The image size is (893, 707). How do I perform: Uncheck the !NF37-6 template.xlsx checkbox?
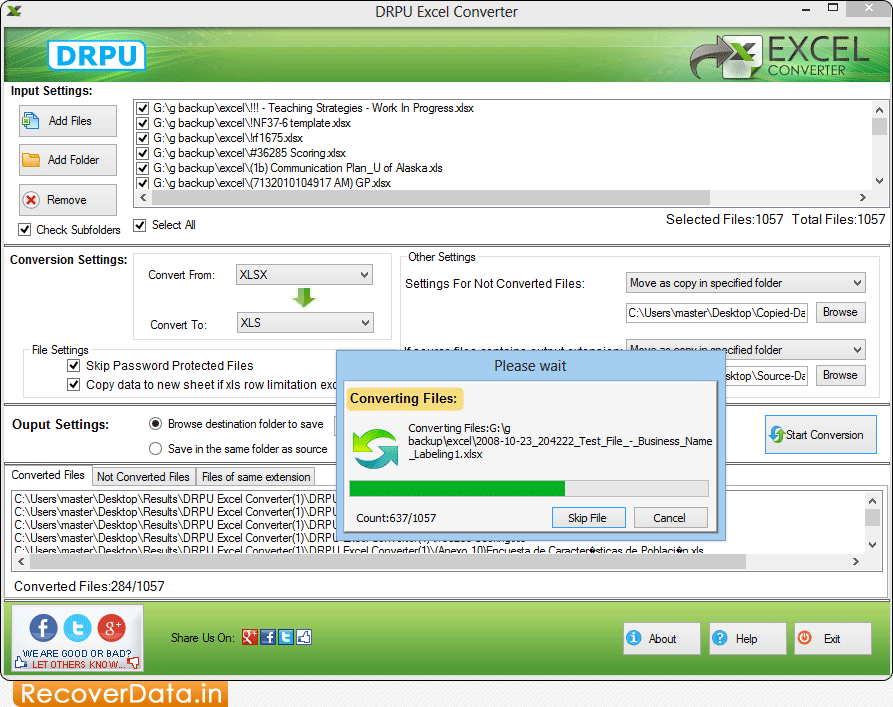142,123
